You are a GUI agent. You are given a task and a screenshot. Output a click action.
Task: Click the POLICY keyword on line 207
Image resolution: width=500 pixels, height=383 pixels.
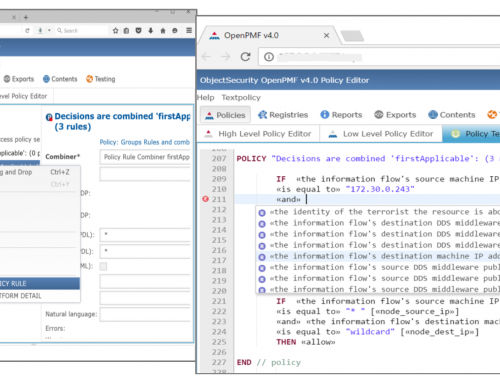point(251,159)
